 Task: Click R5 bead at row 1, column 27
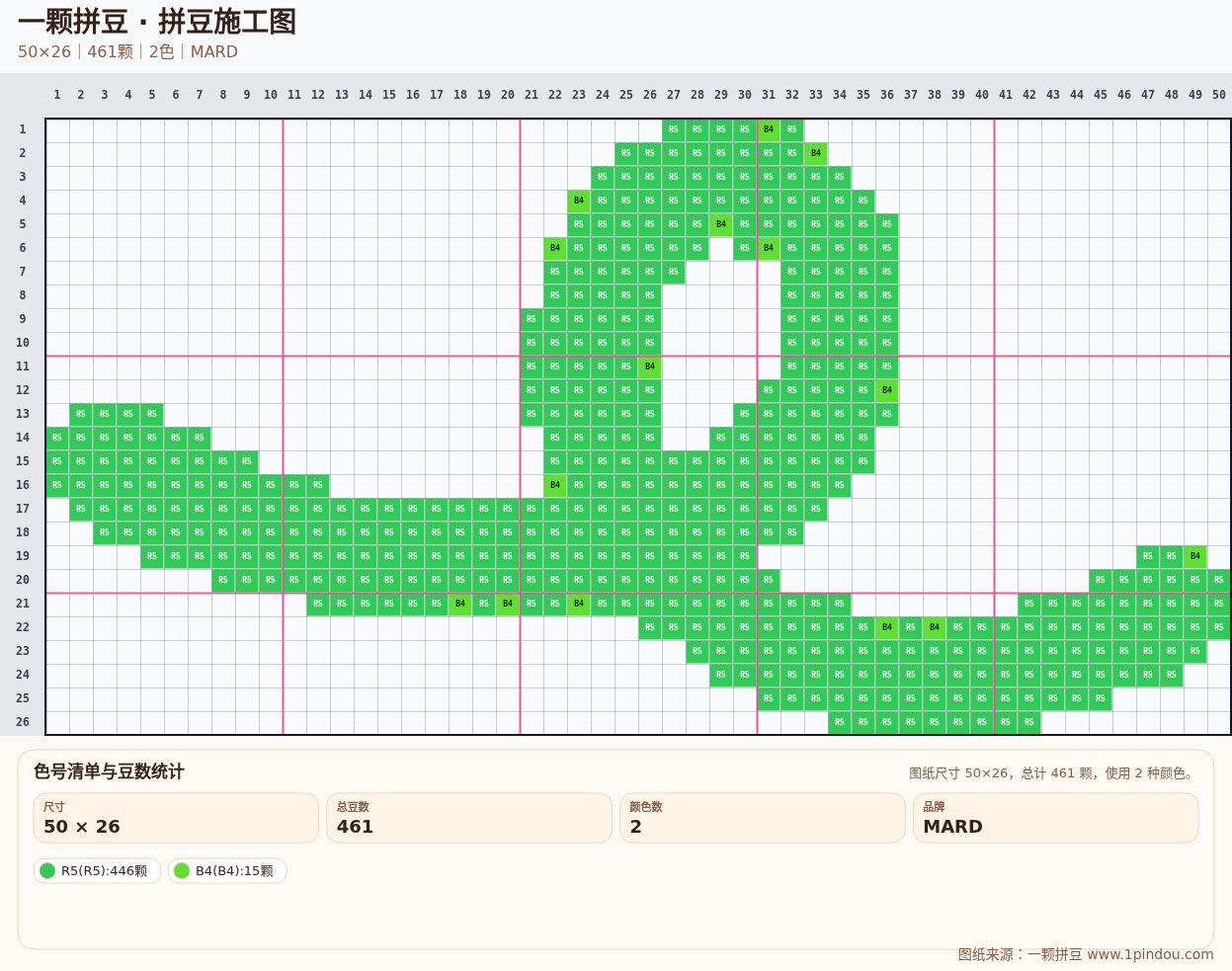click(674, 129)
